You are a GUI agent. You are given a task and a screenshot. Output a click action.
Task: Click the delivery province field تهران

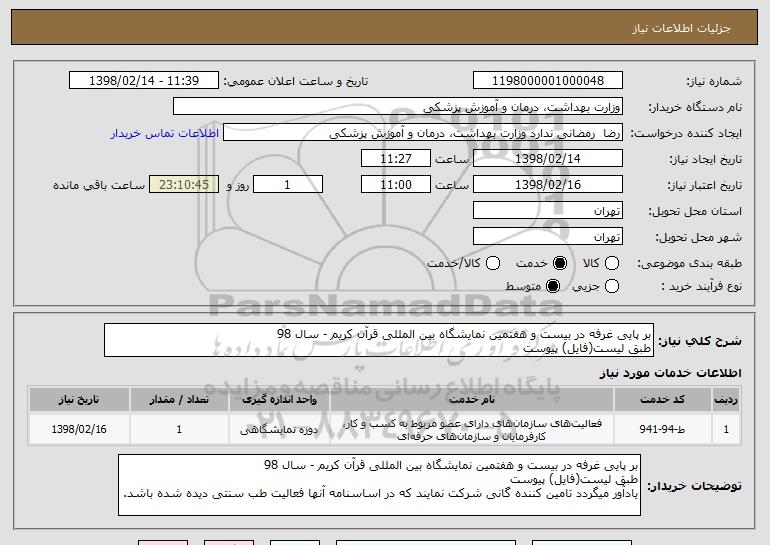[548, 211]
